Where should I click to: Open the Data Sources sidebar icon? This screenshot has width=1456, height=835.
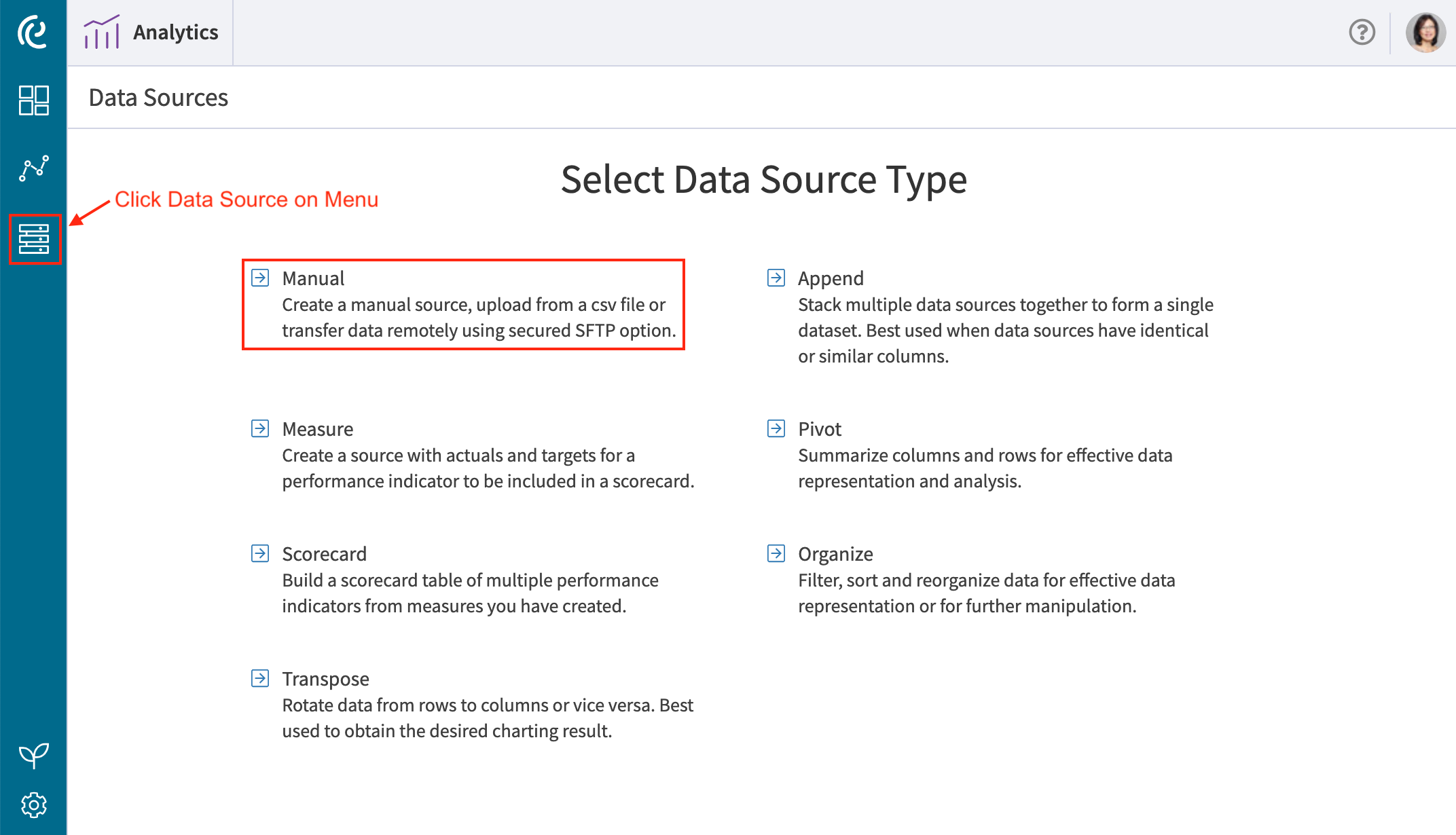coord(34,239)
